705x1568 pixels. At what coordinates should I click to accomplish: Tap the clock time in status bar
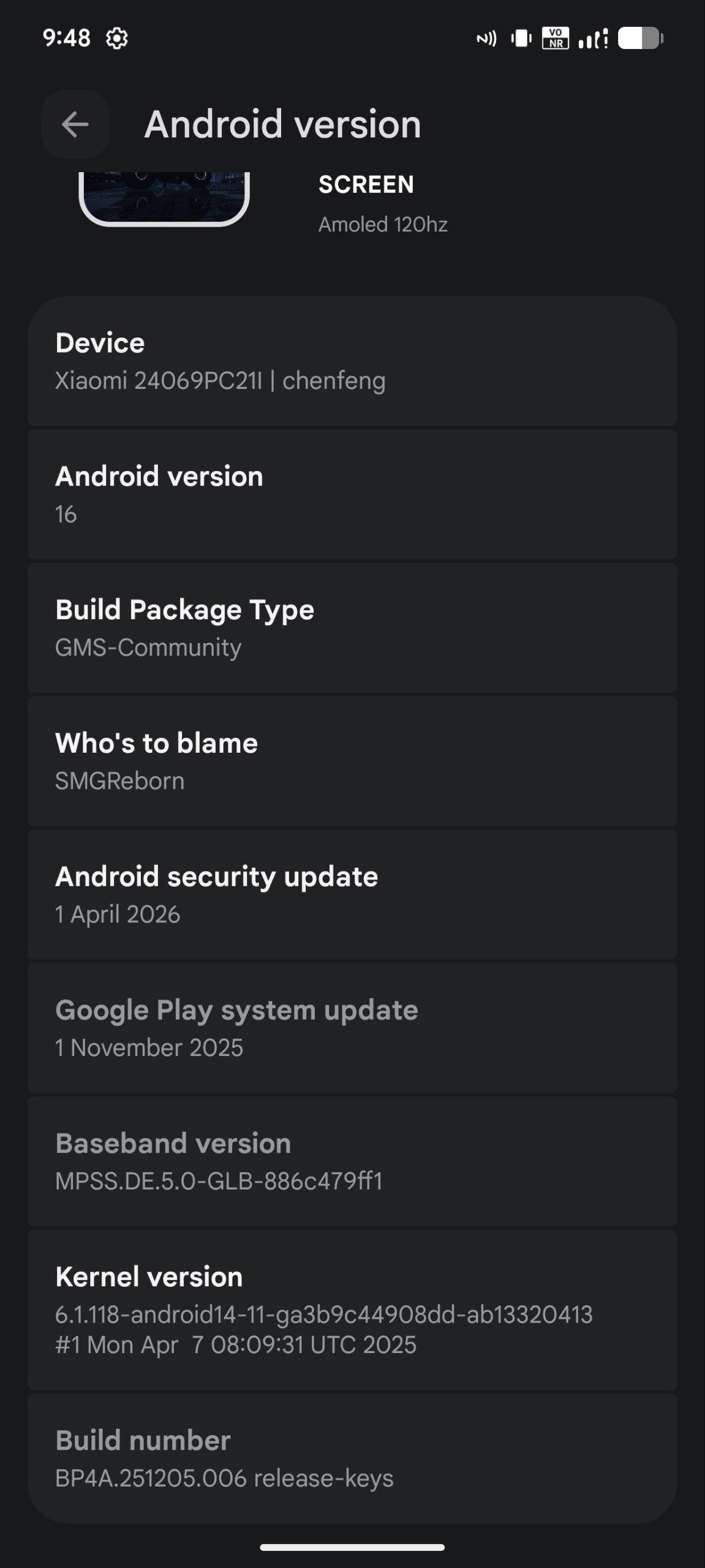[66, 39]
